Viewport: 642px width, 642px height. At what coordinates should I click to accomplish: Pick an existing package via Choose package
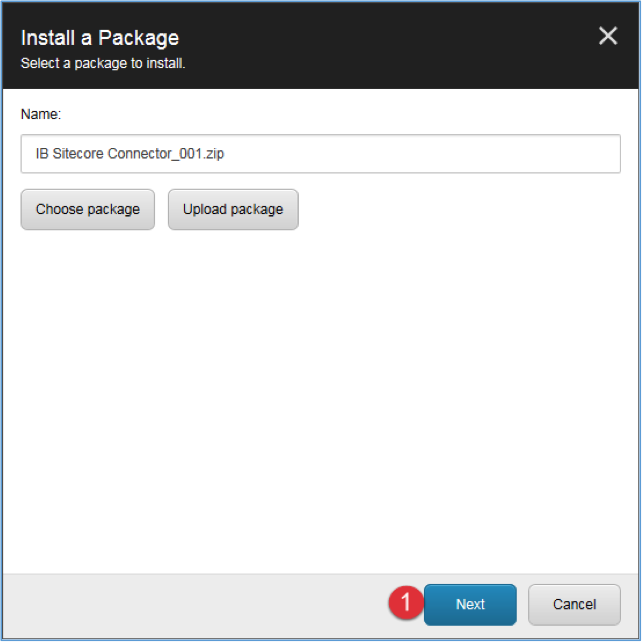pos(88,209)
